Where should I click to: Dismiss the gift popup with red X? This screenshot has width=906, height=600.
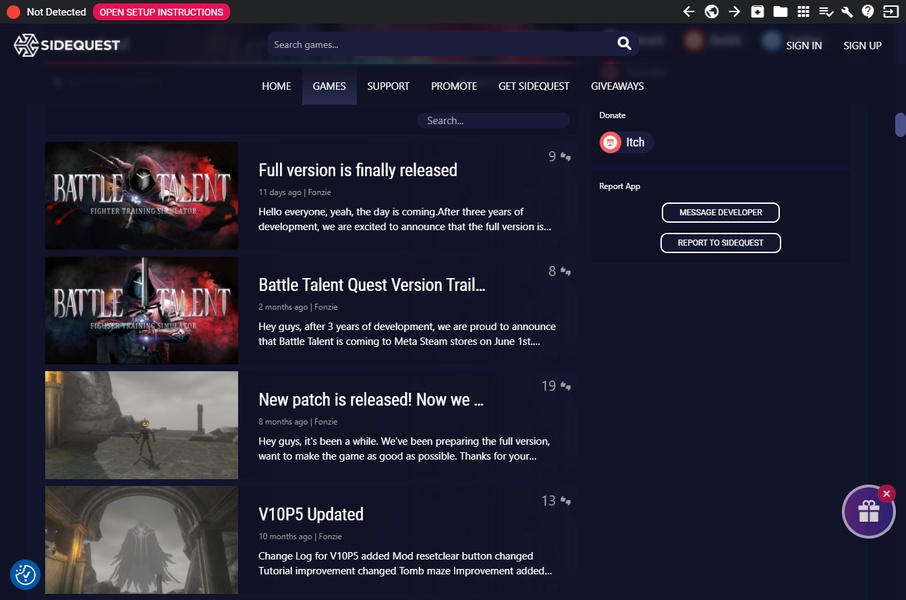click(x=886, y=493)
